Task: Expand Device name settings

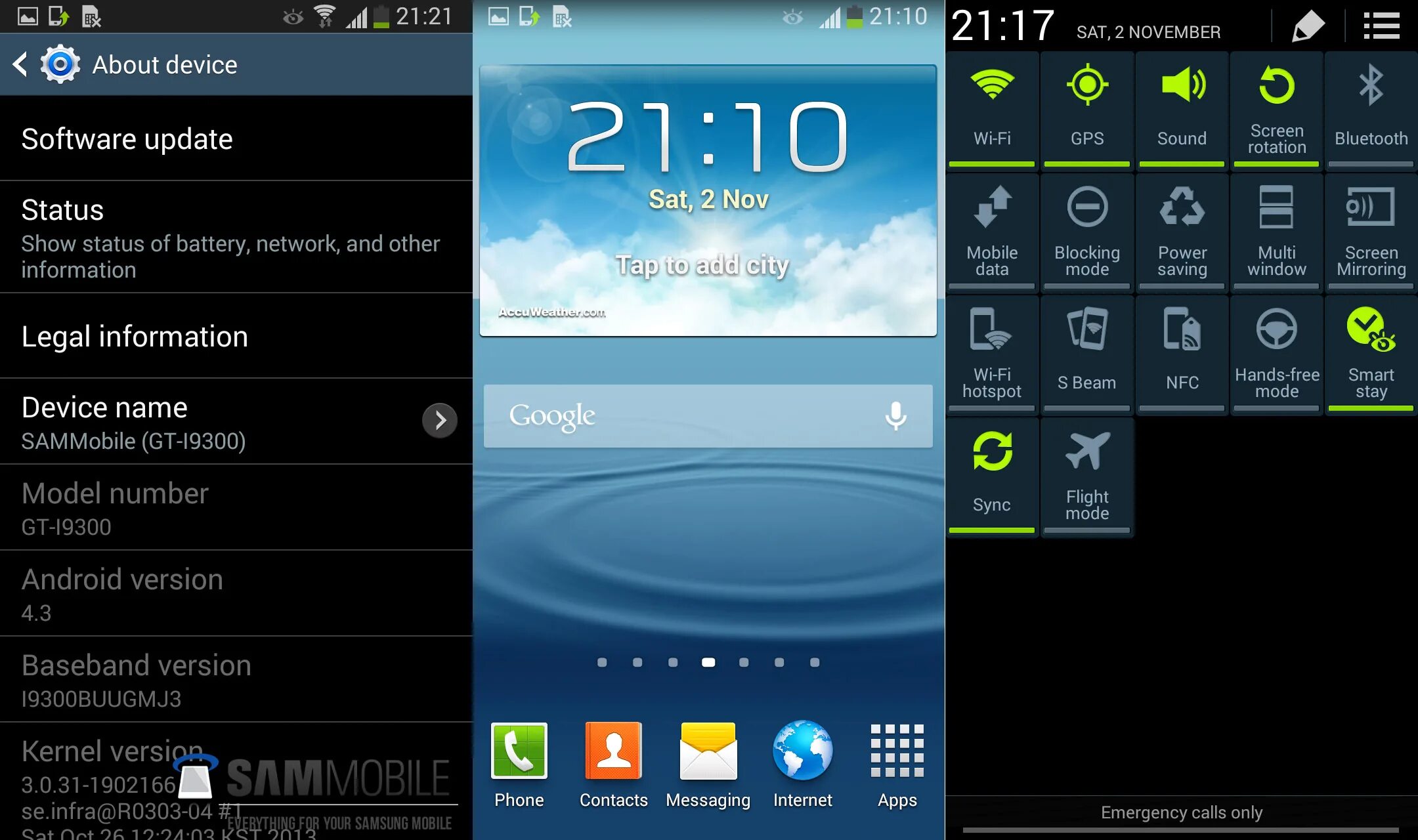Action: 441,418
